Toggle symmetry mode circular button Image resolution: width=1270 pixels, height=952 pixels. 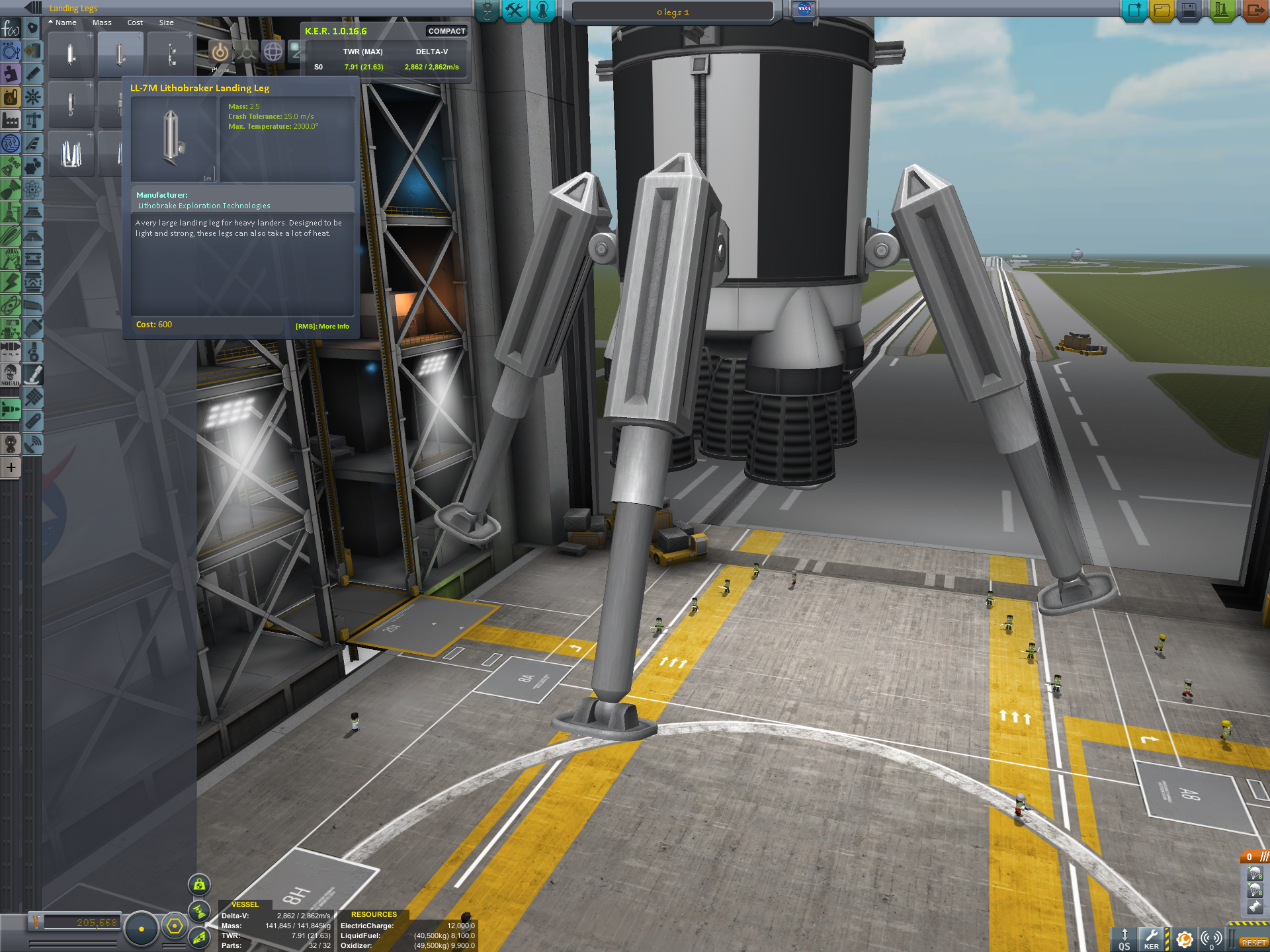click(x=141, y=928)
